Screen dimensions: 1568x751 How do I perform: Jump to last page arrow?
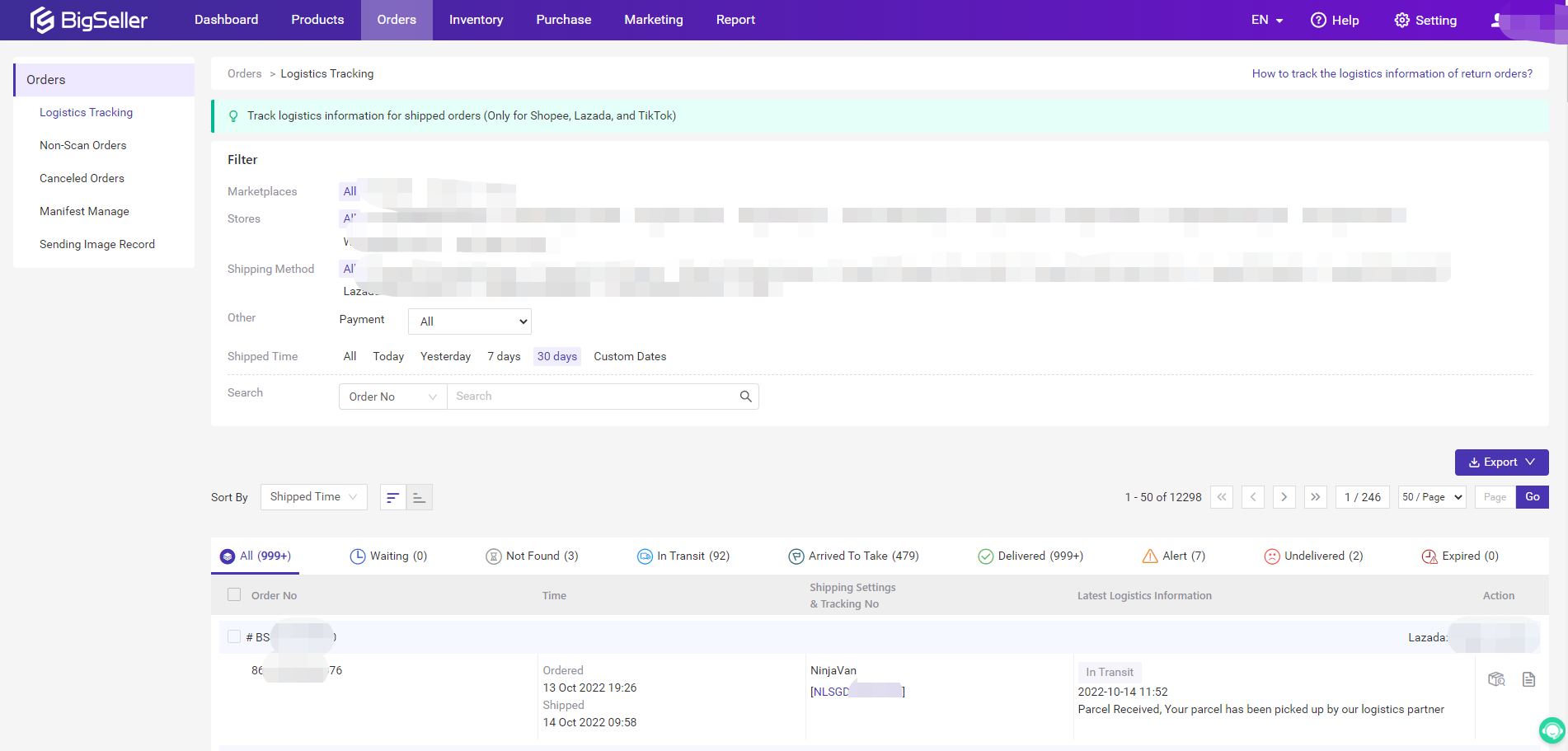tap(1315, 497)
